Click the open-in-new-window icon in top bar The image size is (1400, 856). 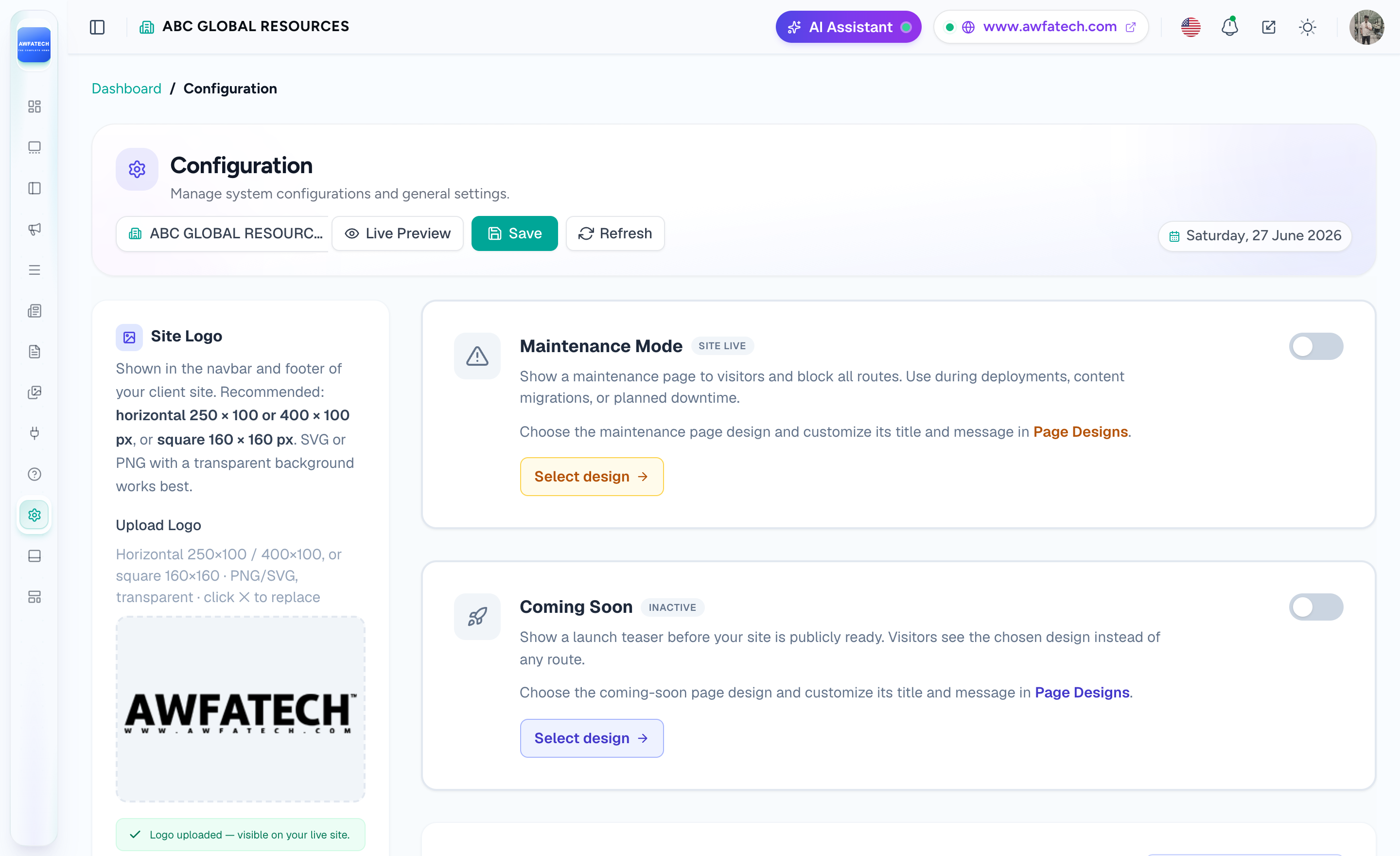click(1269, 27)
